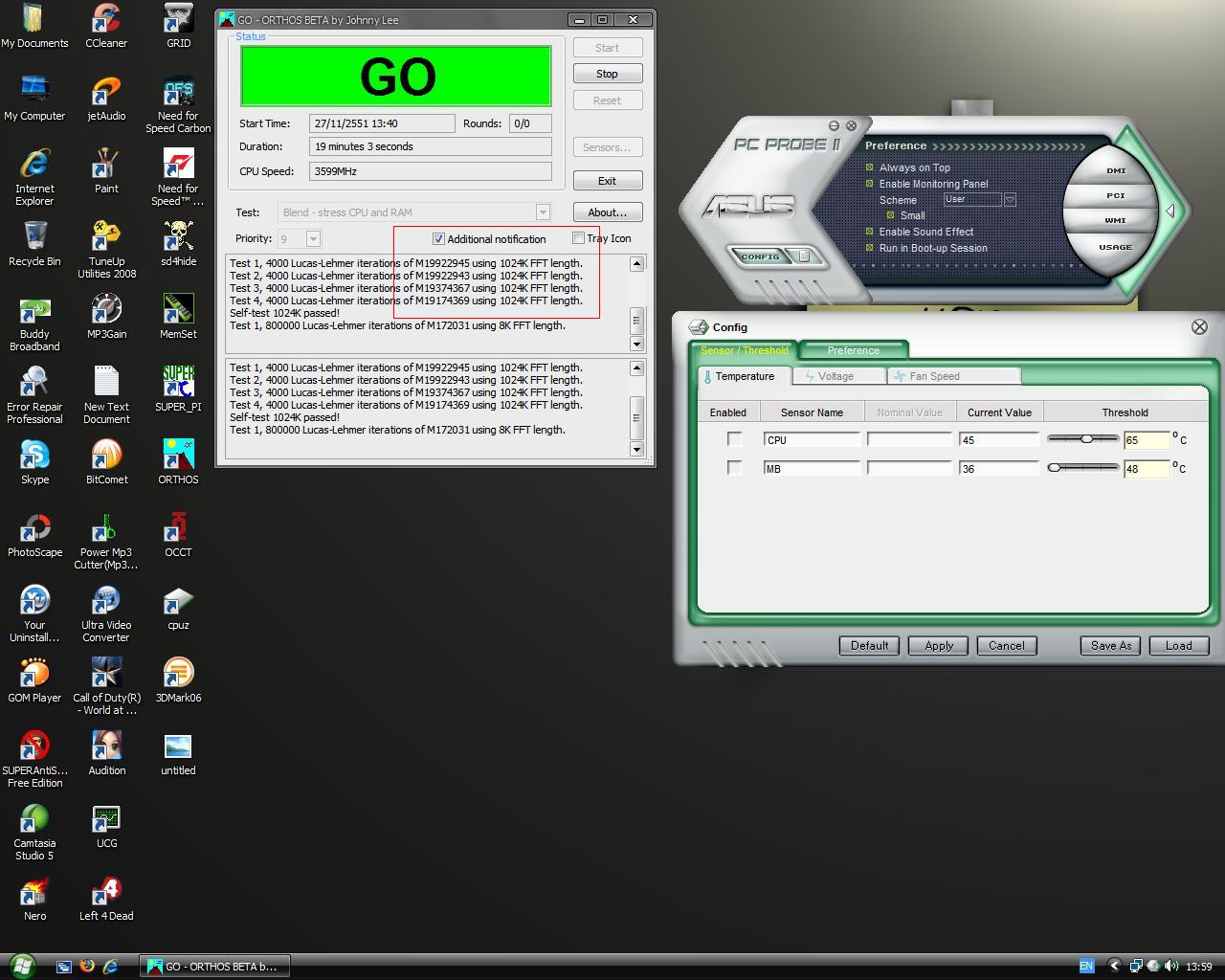Click the Load button in Config
The image size is (1225, 980).
[x=1178, y=646]
